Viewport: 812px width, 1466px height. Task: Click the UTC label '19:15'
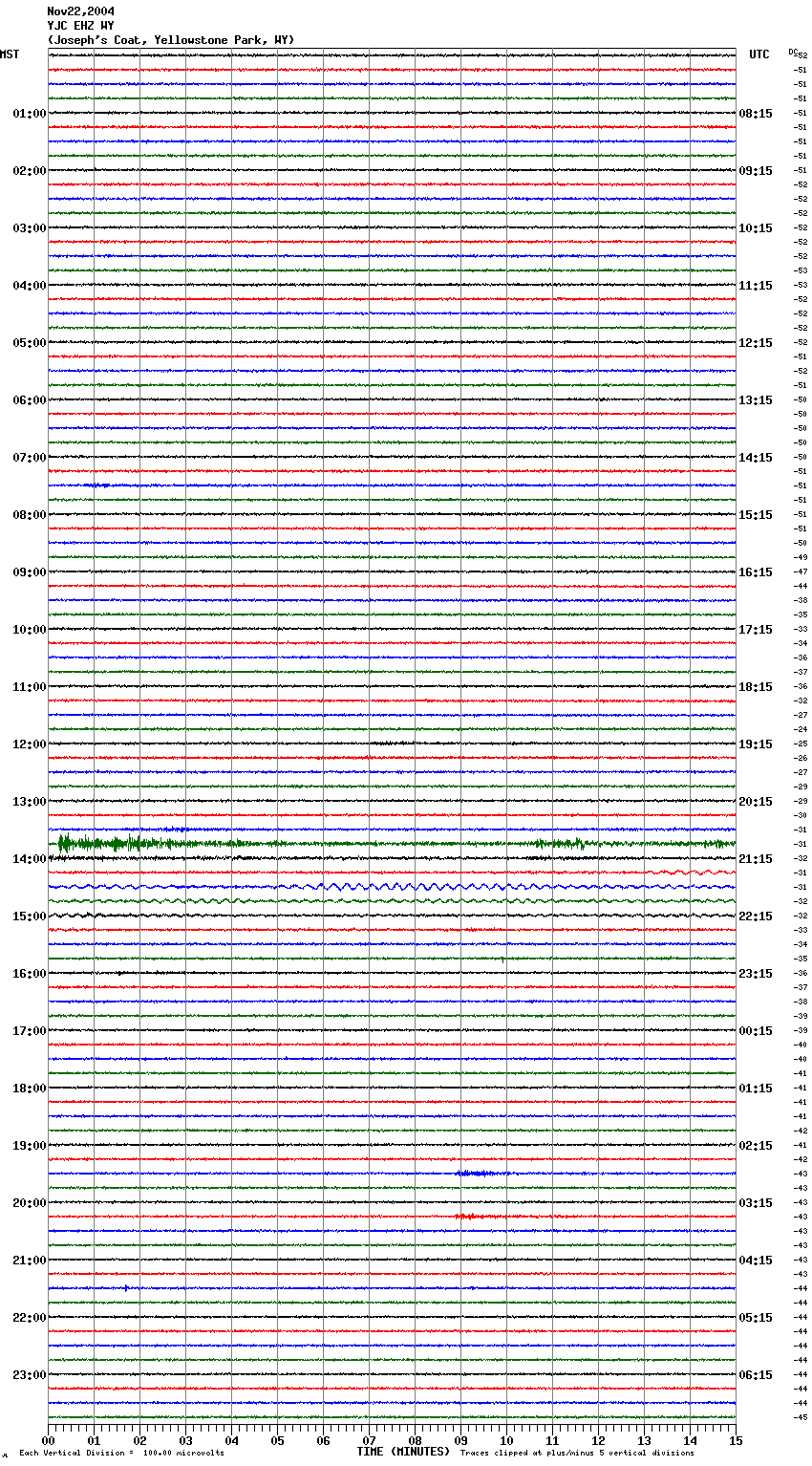(x=756, y=744)
